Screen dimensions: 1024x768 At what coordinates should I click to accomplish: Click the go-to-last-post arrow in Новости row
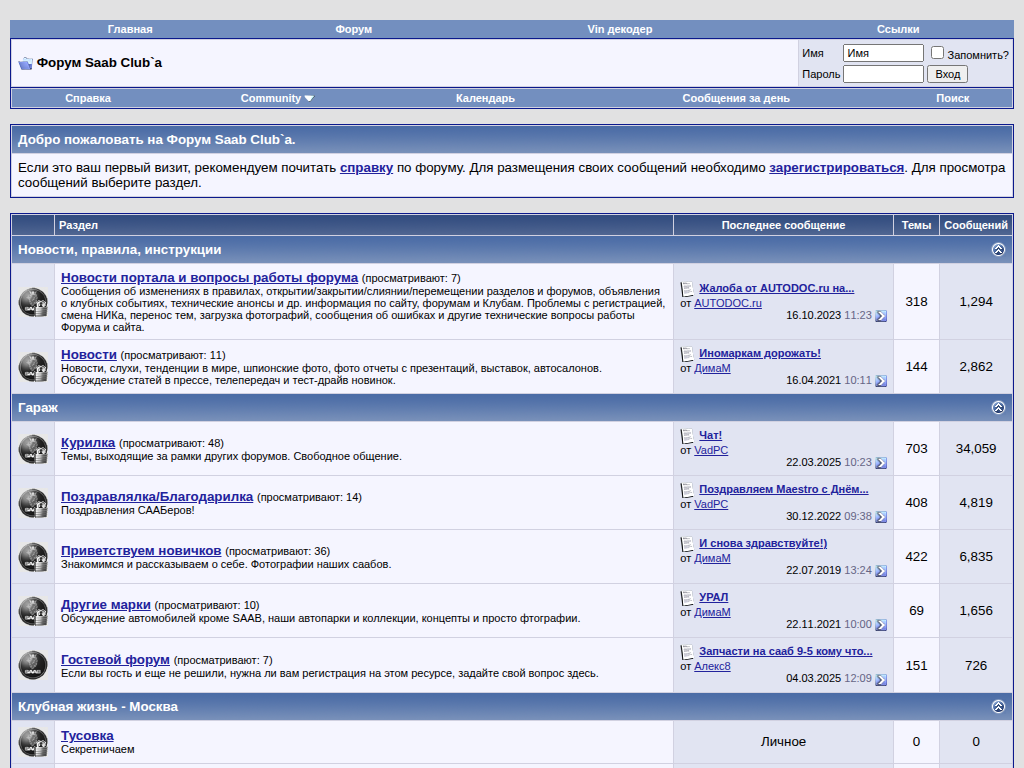point(881,381)
